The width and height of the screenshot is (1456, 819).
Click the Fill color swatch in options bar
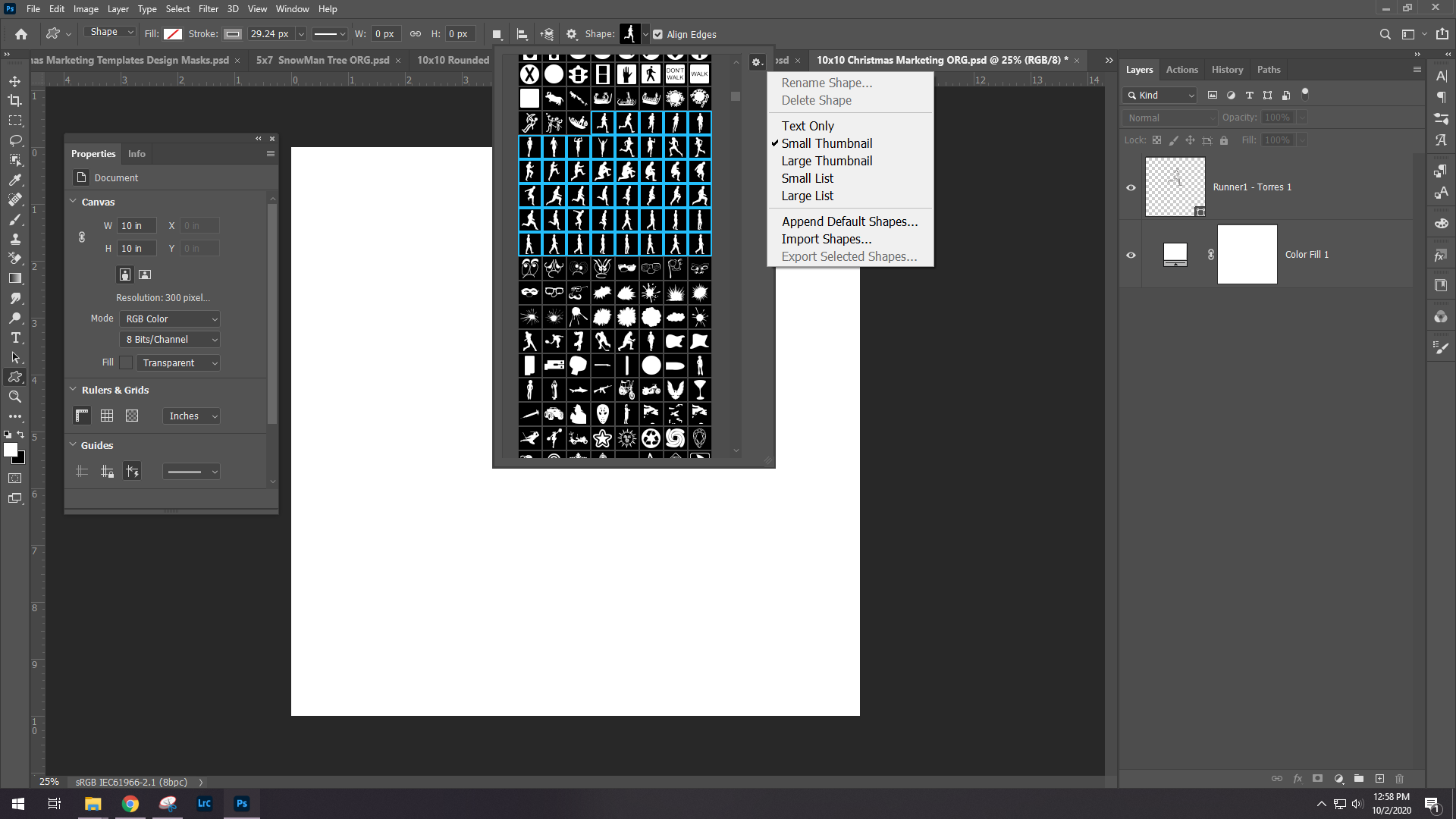(x=173, y=34)
